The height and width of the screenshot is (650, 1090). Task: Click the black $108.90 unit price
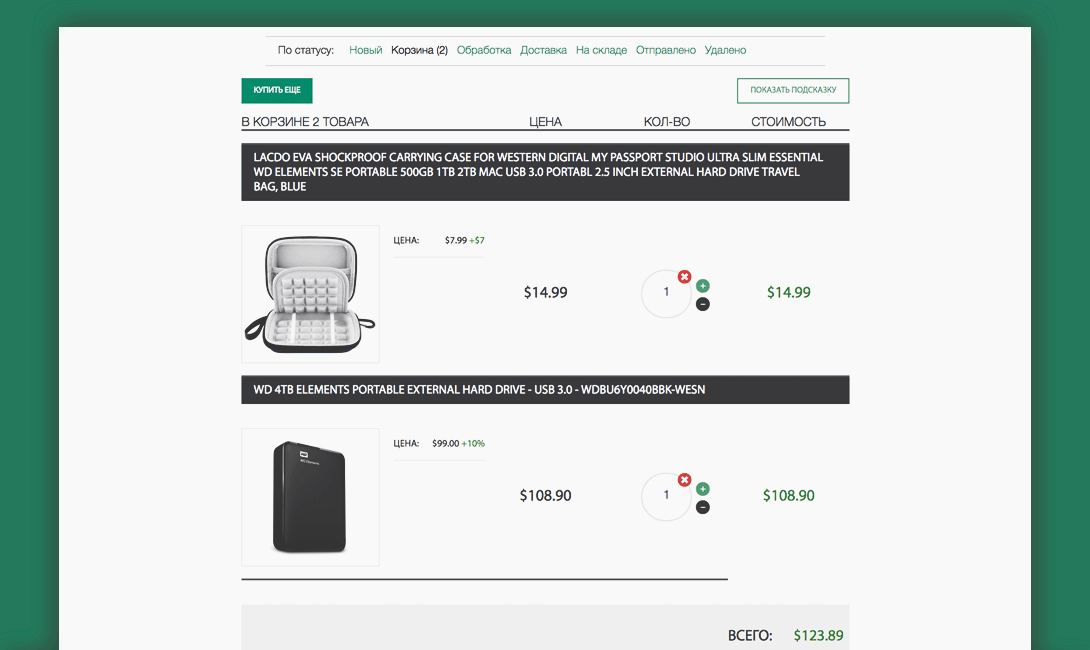pos(545,496)
